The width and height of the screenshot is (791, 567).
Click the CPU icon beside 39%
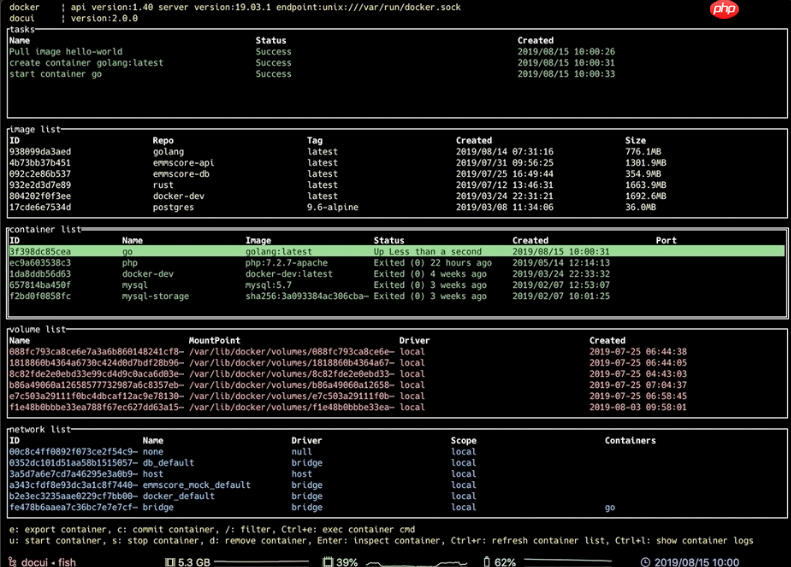click(x=328, y=562)
